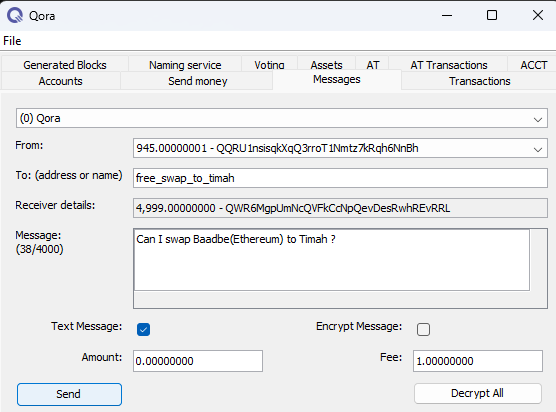Click the "Message: (38/4000)" counter label
Screen dimensions: 556x412
click(x=39, y=242)
